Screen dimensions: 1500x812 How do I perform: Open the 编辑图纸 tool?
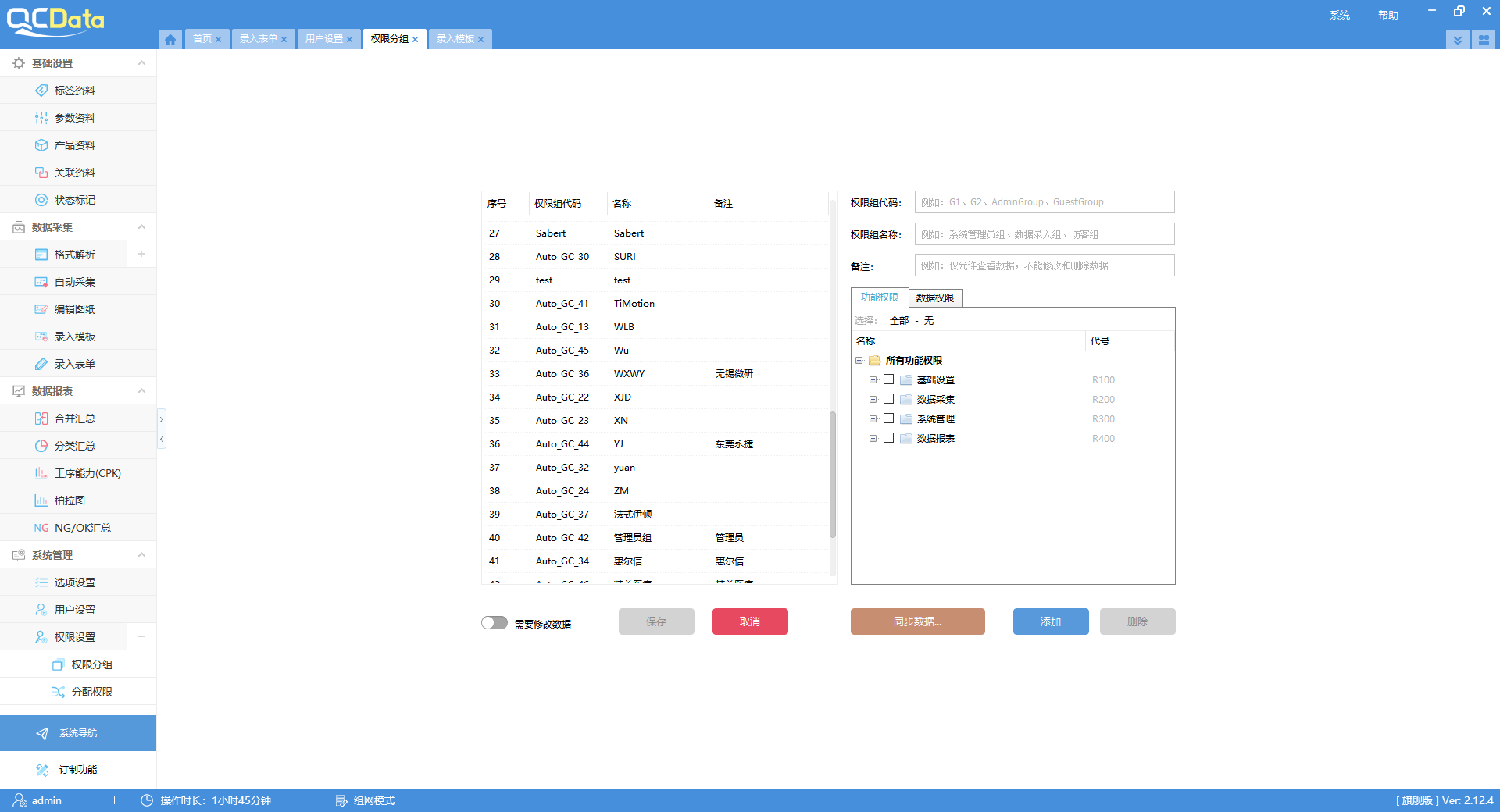74,308
